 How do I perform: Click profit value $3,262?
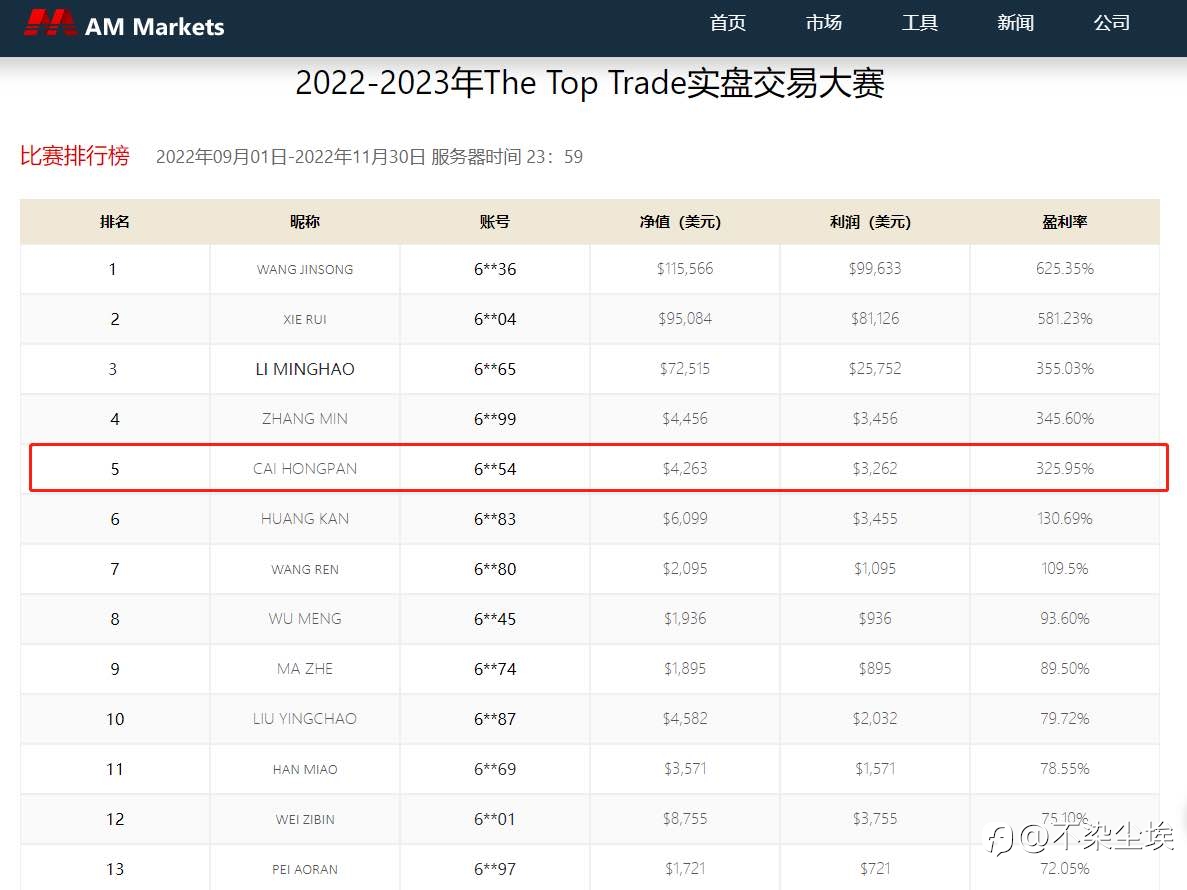point(875,468)
